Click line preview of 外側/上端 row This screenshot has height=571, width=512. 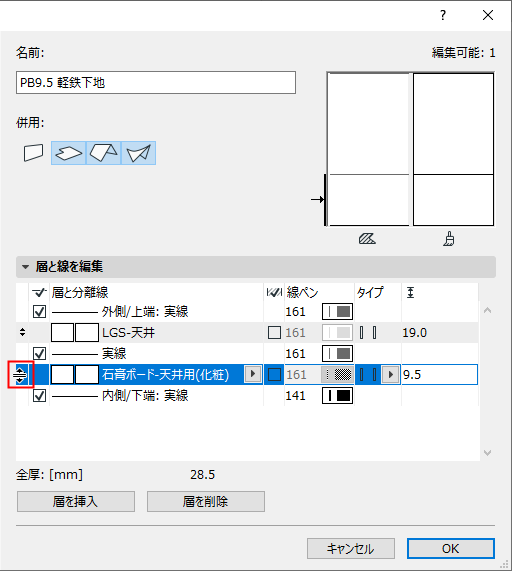point(75,312)
